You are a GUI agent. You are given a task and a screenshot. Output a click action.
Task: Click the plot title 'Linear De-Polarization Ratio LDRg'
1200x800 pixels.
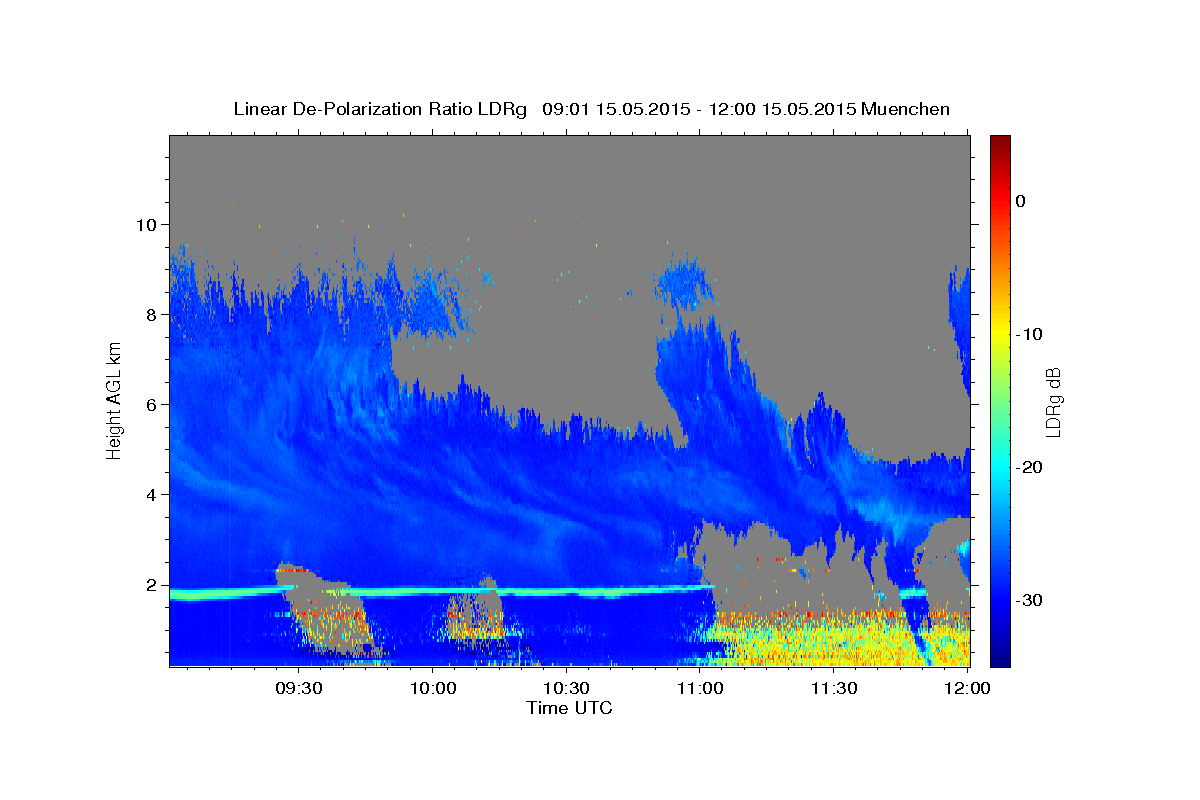point(380,109)
